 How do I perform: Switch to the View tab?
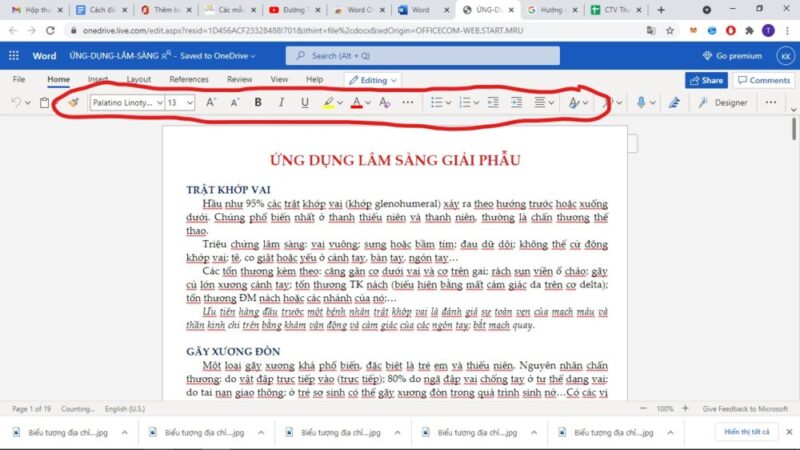click(x=279, y=79)
